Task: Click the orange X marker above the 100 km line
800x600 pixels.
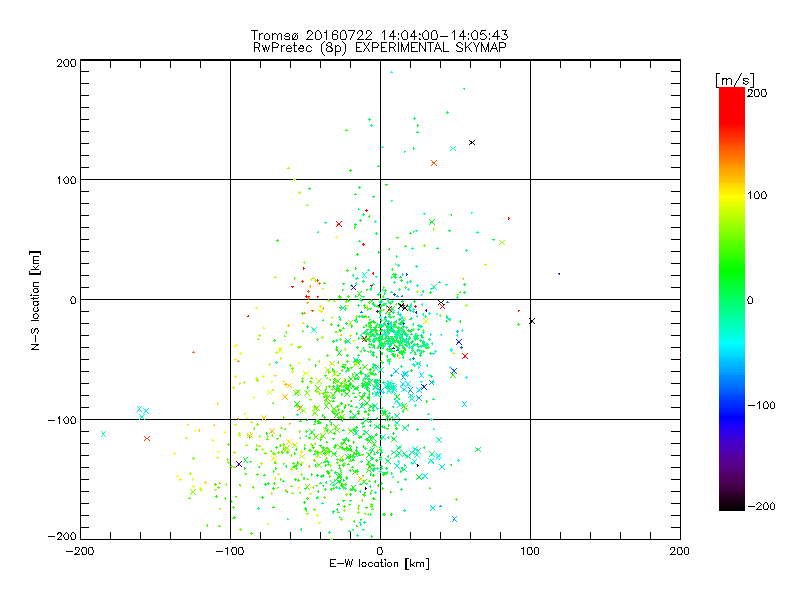Action: (434, 163)
